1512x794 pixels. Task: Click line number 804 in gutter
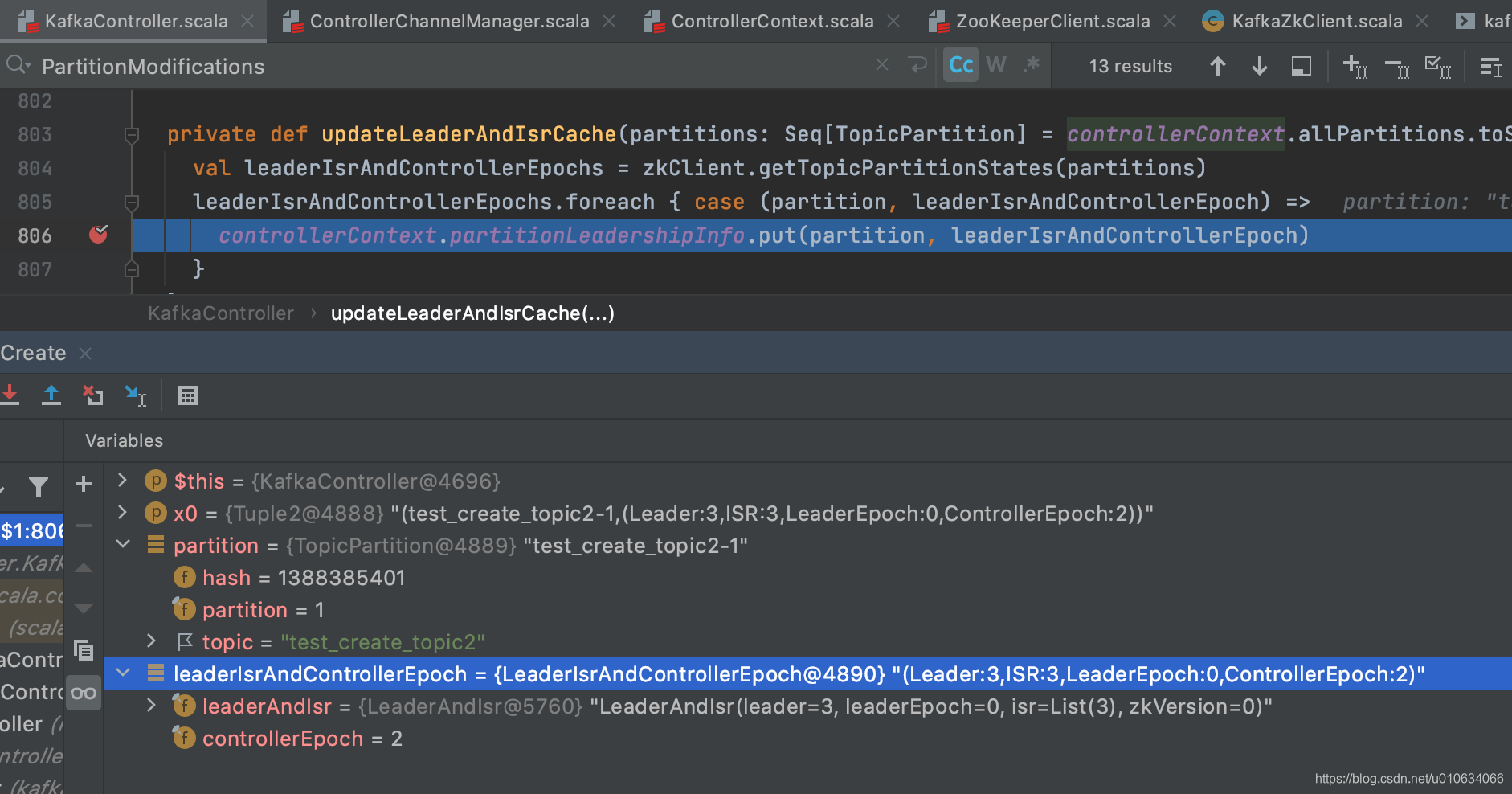tap(35, 168)
